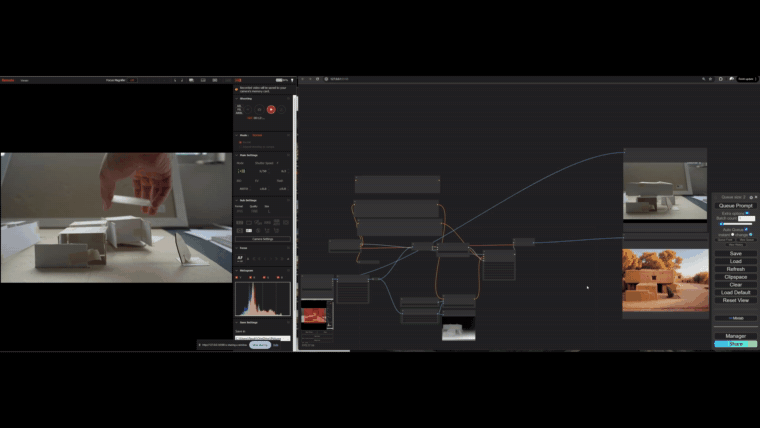Collapse the Shooting section
The height and width of the screenshot is (428, 760).
(237, 98)
